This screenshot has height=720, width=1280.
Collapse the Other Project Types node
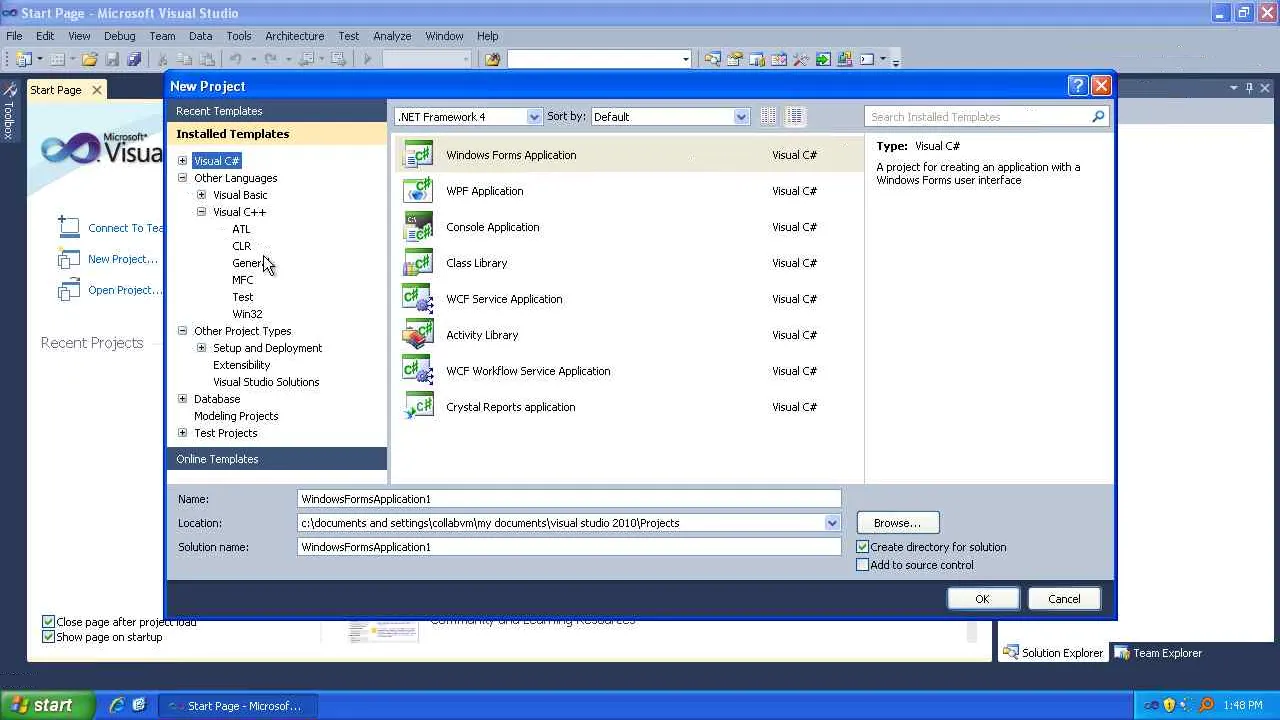pyautogui.click(x=182, y=331)
